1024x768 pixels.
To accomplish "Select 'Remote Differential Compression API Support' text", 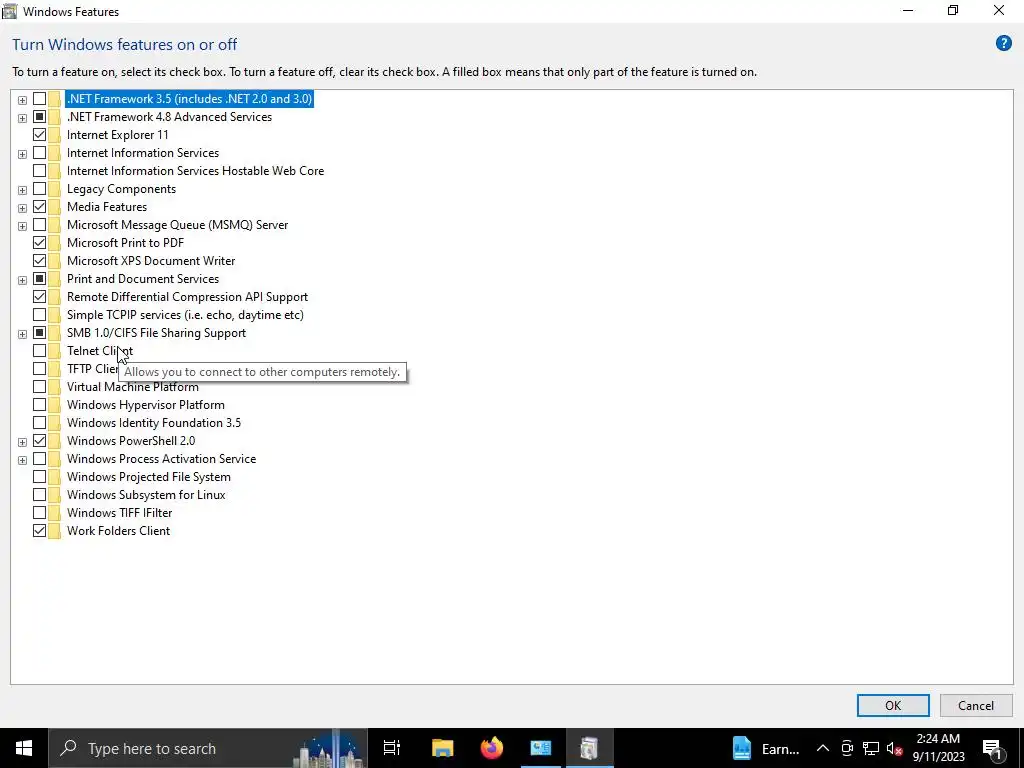I will pos(187,297).
